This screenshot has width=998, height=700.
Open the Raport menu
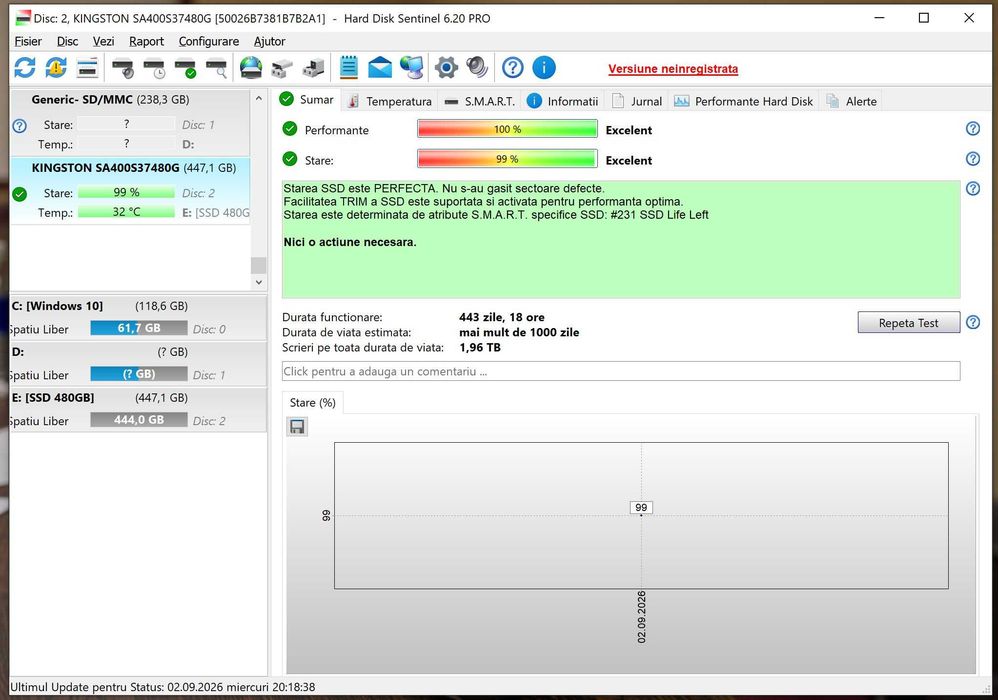coord(146,41)
